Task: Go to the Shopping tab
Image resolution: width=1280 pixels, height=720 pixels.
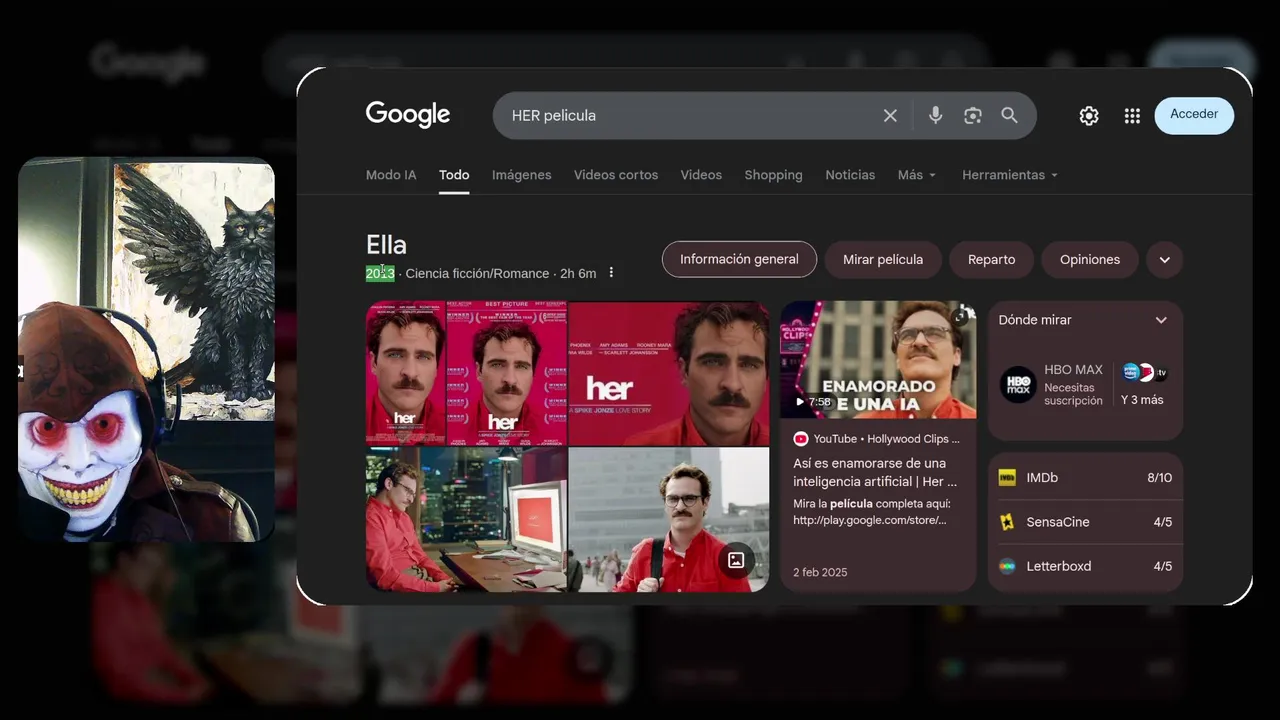Action: coord(773,175)
